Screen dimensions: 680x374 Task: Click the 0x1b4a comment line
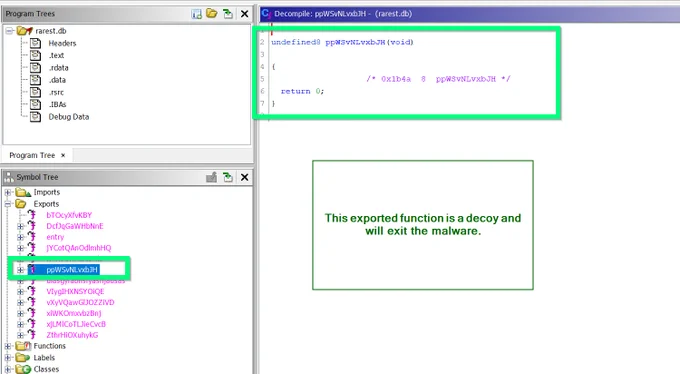tap(438, 79)
